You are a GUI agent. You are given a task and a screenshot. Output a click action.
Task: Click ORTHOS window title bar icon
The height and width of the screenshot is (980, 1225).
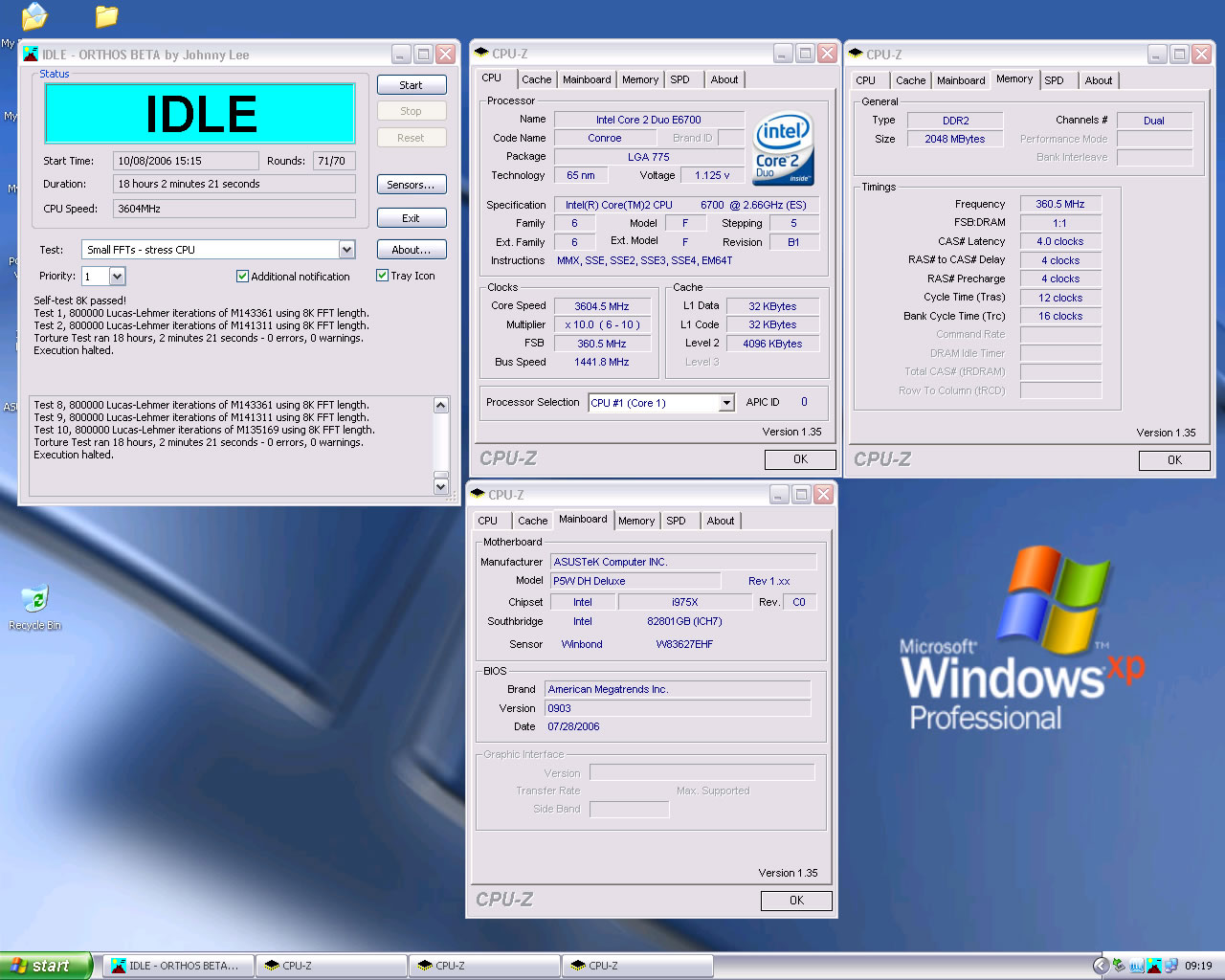(31, 55)
